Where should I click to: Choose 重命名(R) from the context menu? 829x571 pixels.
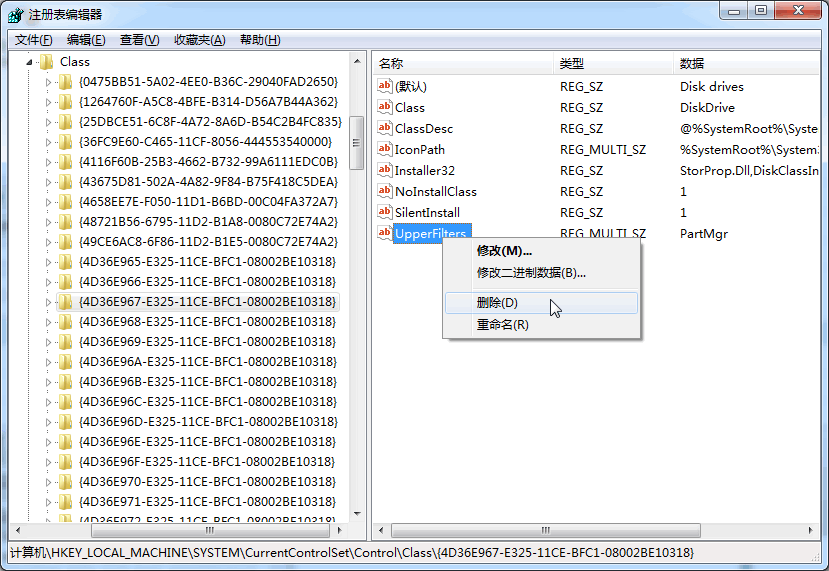tap(502, 325)
